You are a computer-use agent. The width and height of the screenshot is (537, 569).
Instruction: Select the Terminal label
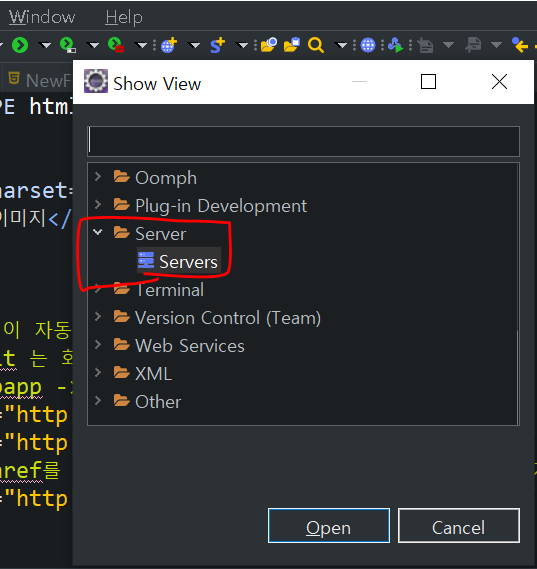[x=169, y=290]
